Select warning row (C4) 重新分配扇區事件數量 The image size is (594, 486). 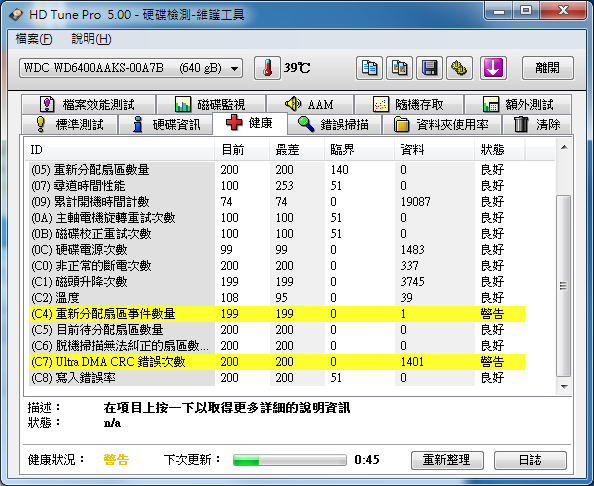[277, 314]
